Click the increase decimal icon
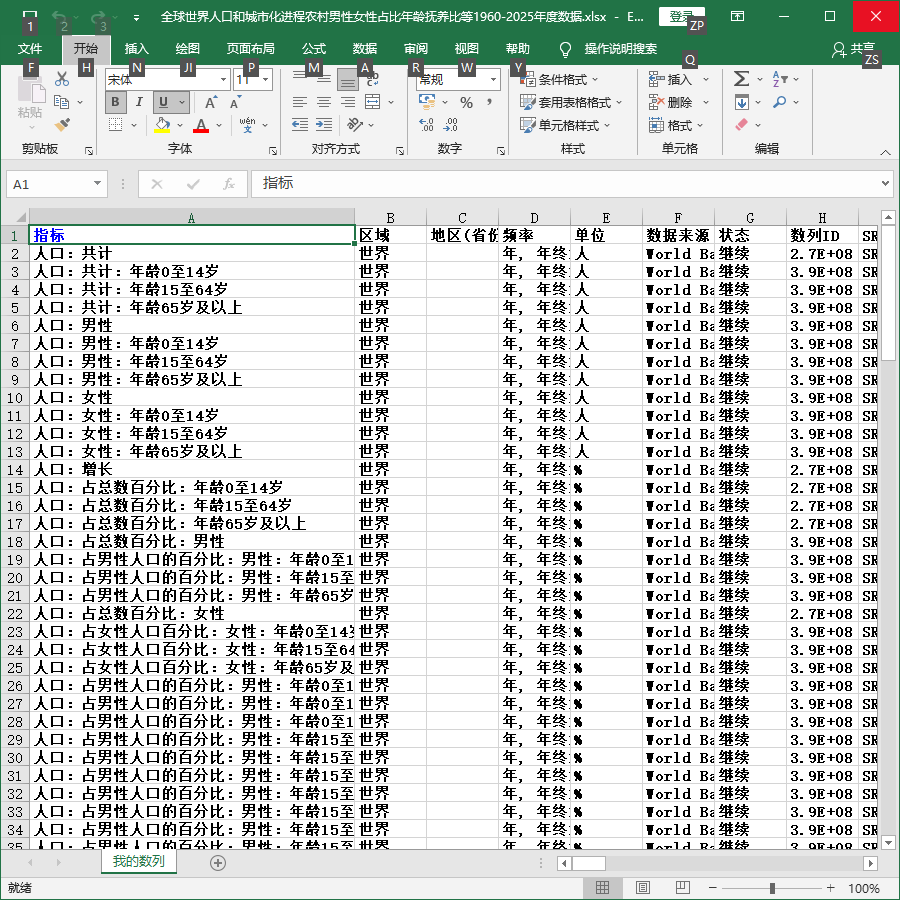The height and width of the screenshot is (900, 900). (x=426, y=125)
